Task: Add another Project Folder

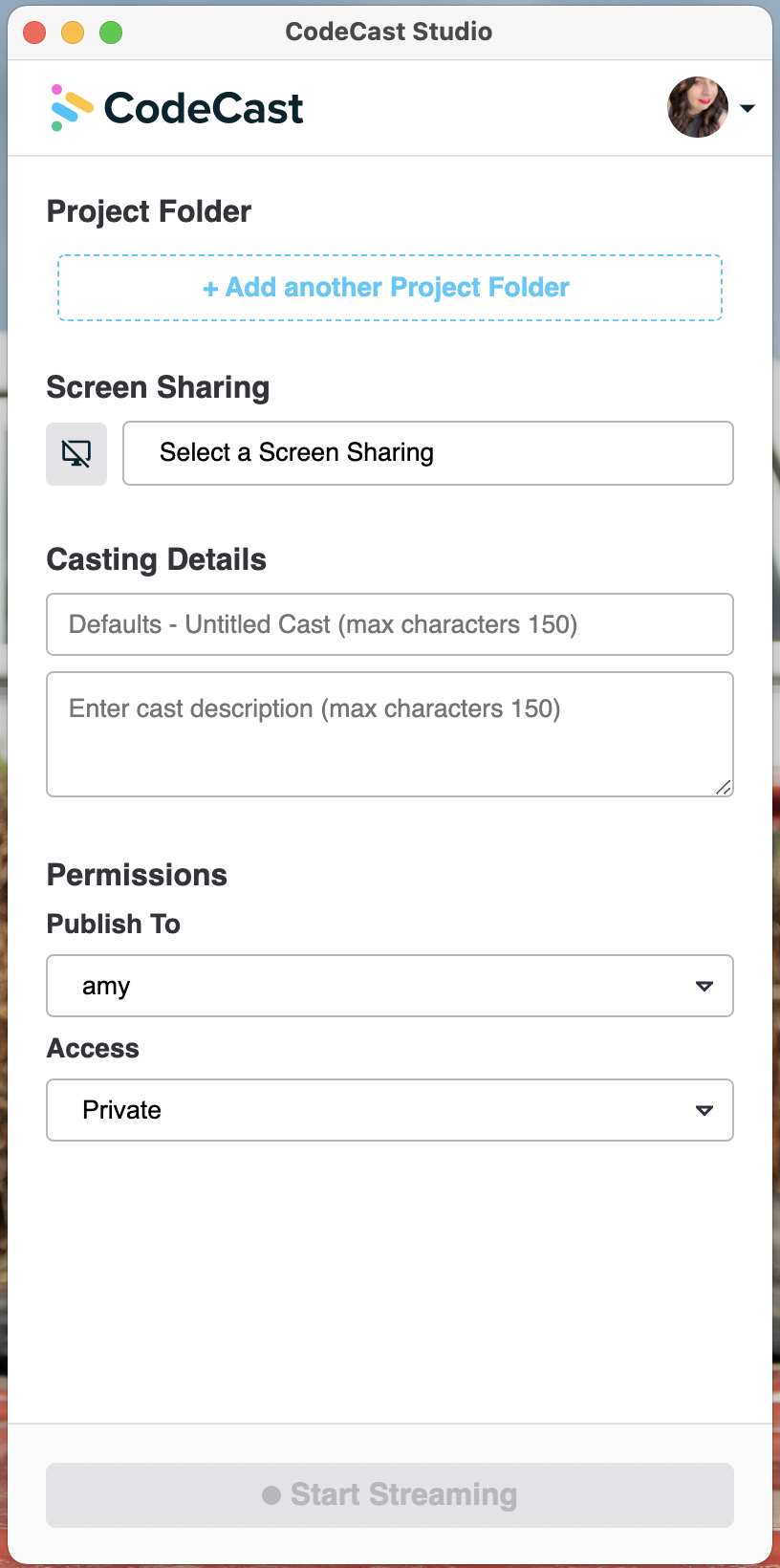Action: [x=390, y=288]
